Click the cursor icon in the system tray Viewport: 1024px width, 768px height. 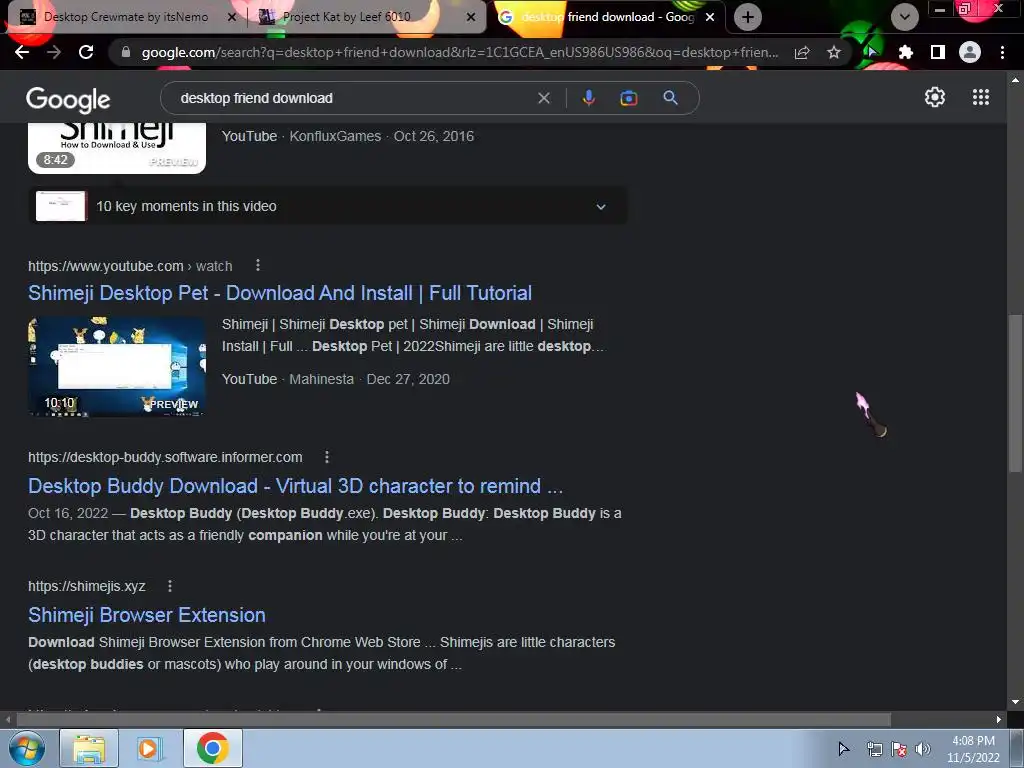tap(843, 748)
